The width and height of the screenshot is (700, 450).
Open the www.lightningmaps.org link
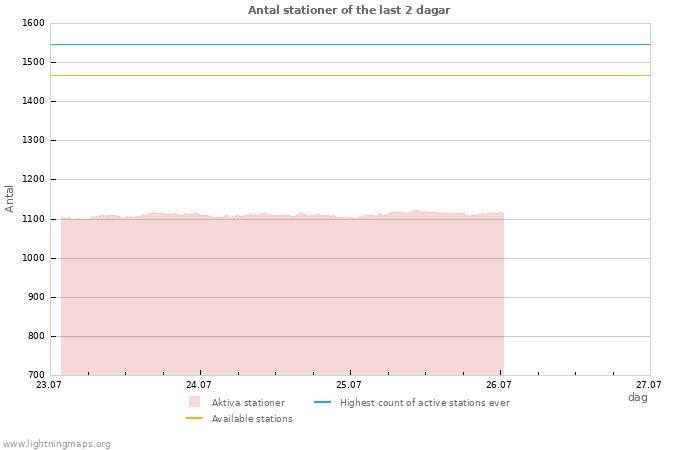pos(56,444)
